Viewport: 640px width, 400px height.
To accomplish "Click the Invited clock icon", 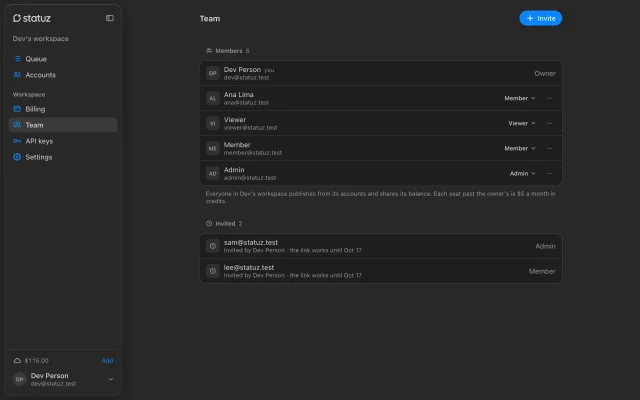I will 209,223.
